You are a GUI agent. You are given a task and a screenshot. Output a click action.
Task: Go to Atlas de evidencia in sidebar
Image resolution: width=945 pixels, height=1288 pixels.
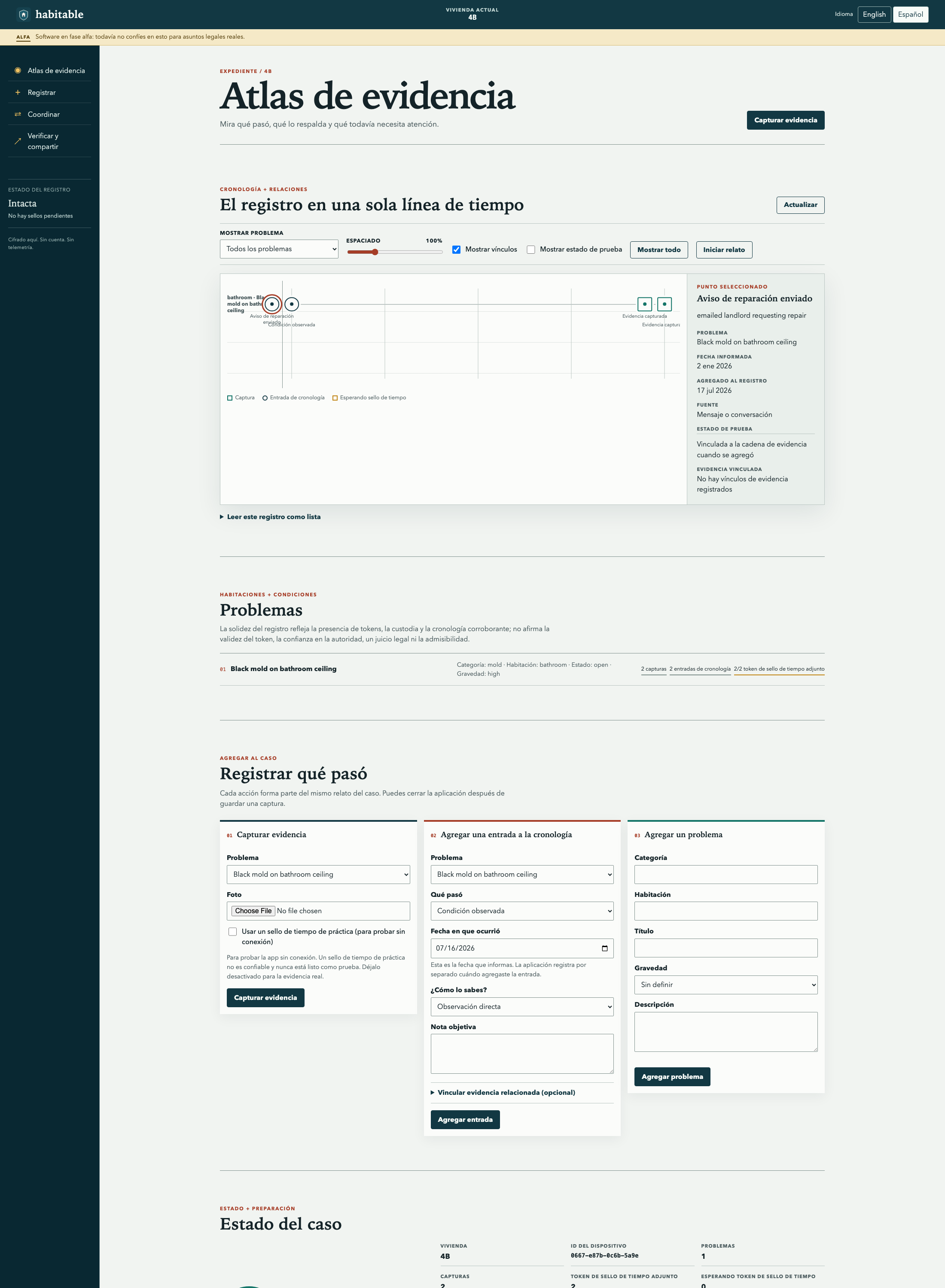click(50, 70)
